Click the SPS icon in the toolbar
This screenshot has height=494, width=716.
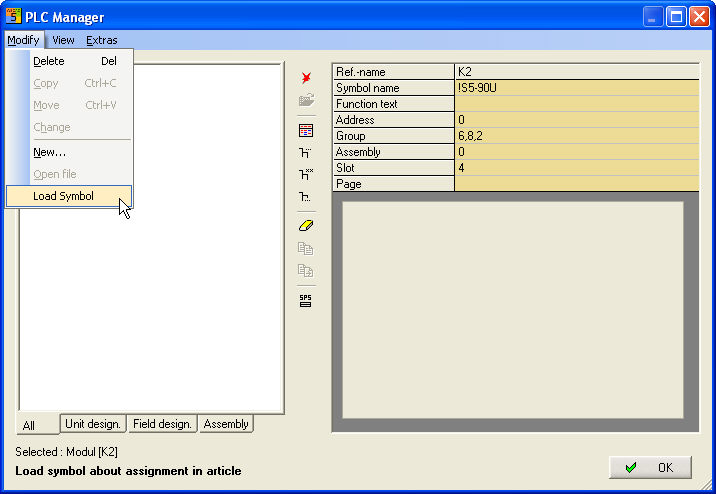[305, 301]
